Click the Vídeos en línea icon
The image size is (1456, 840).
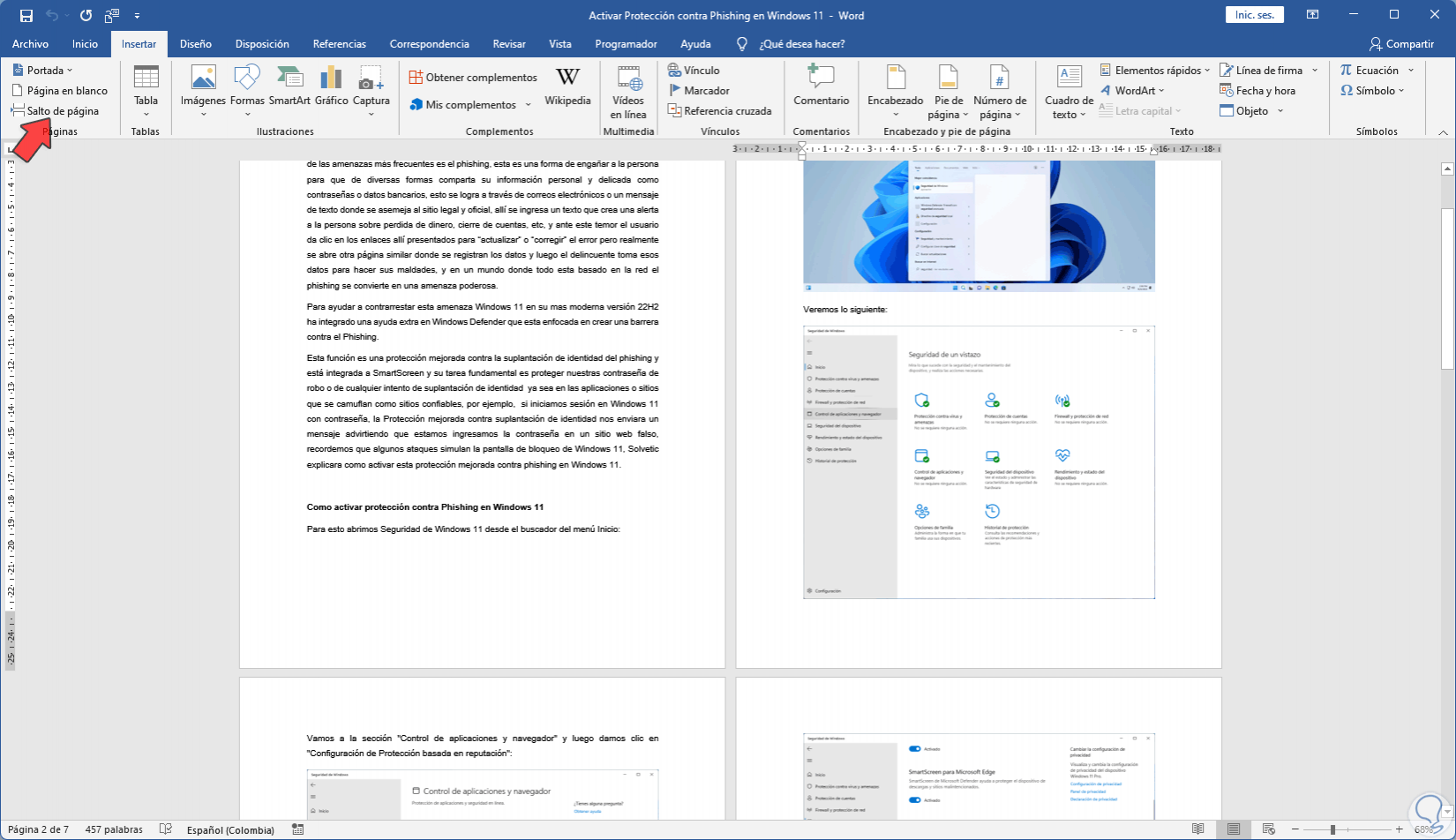click(x=628, y=91)
